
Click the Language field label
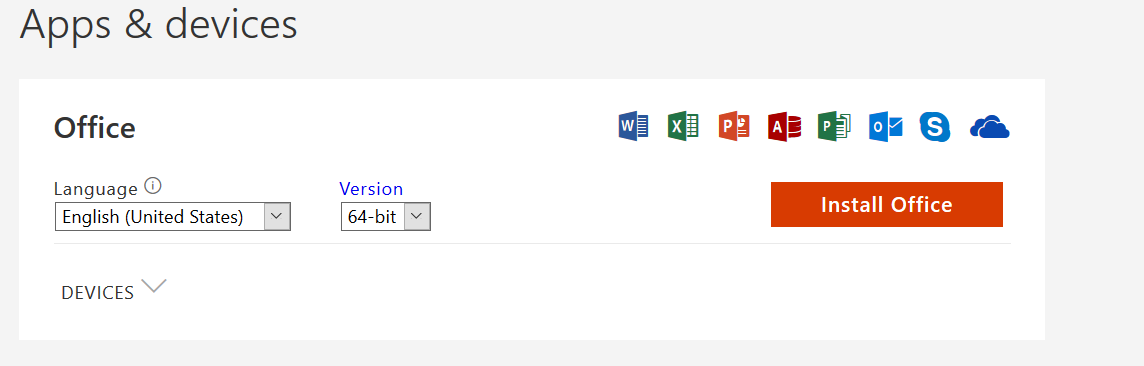pos(96,190)
